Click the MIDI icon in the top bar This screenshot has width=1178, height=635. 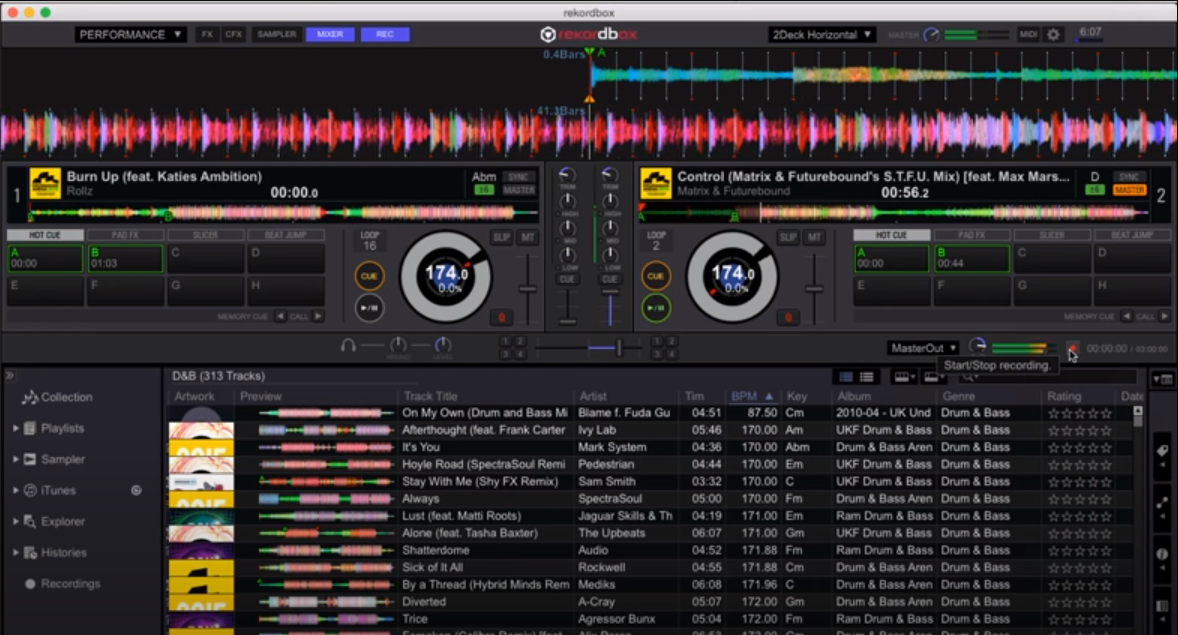1027,33
